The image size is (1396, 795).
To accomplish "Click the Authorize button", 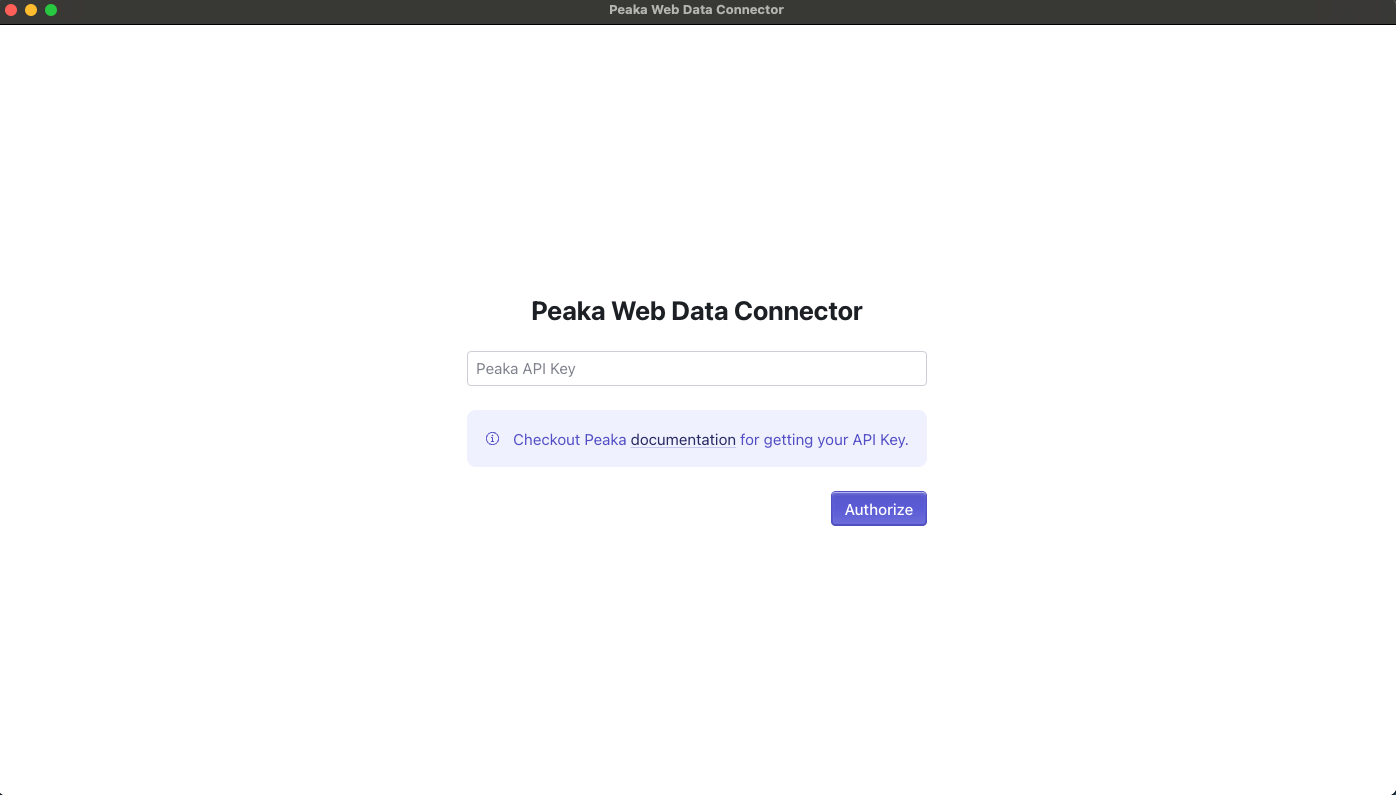I will (879, 509).
